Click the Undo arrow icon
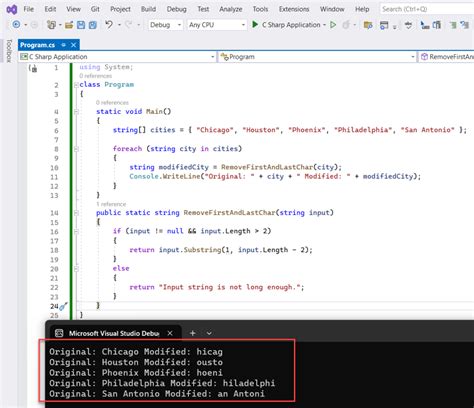The width and height of the screenshot is (474, 408). [109, 24]
